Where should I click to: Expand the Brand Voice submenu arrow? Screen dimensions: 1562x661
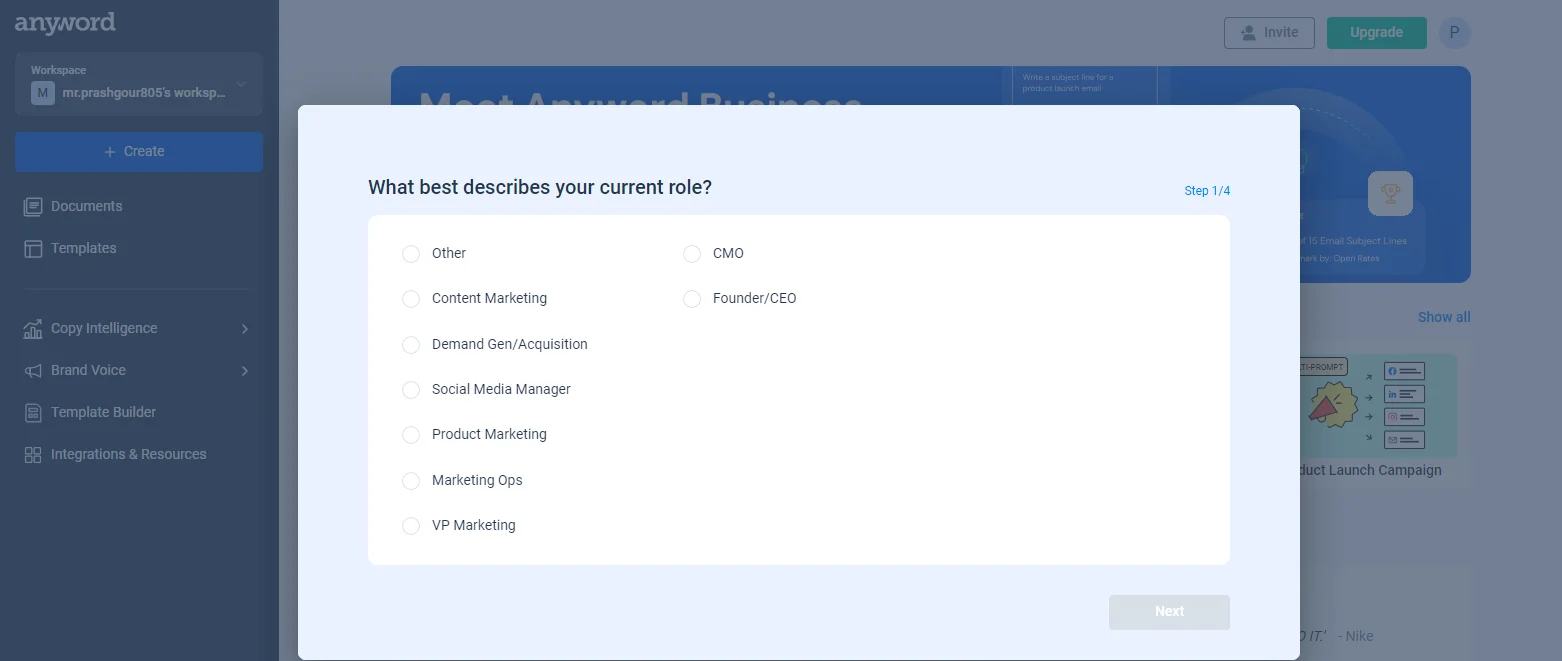(x=245, y=371)
